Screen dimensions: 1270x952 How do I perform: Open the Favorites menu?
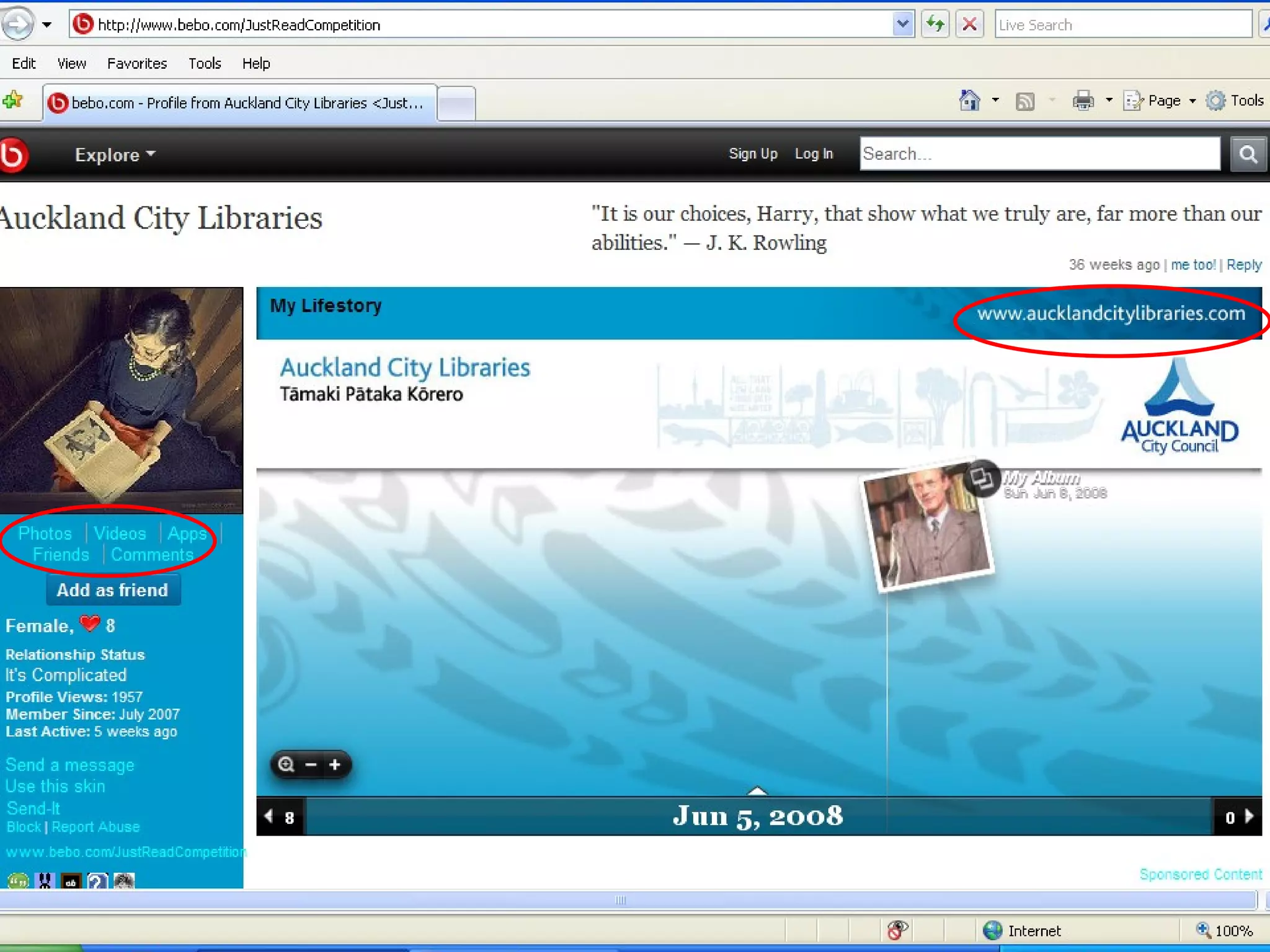click(x=136, y=63)
